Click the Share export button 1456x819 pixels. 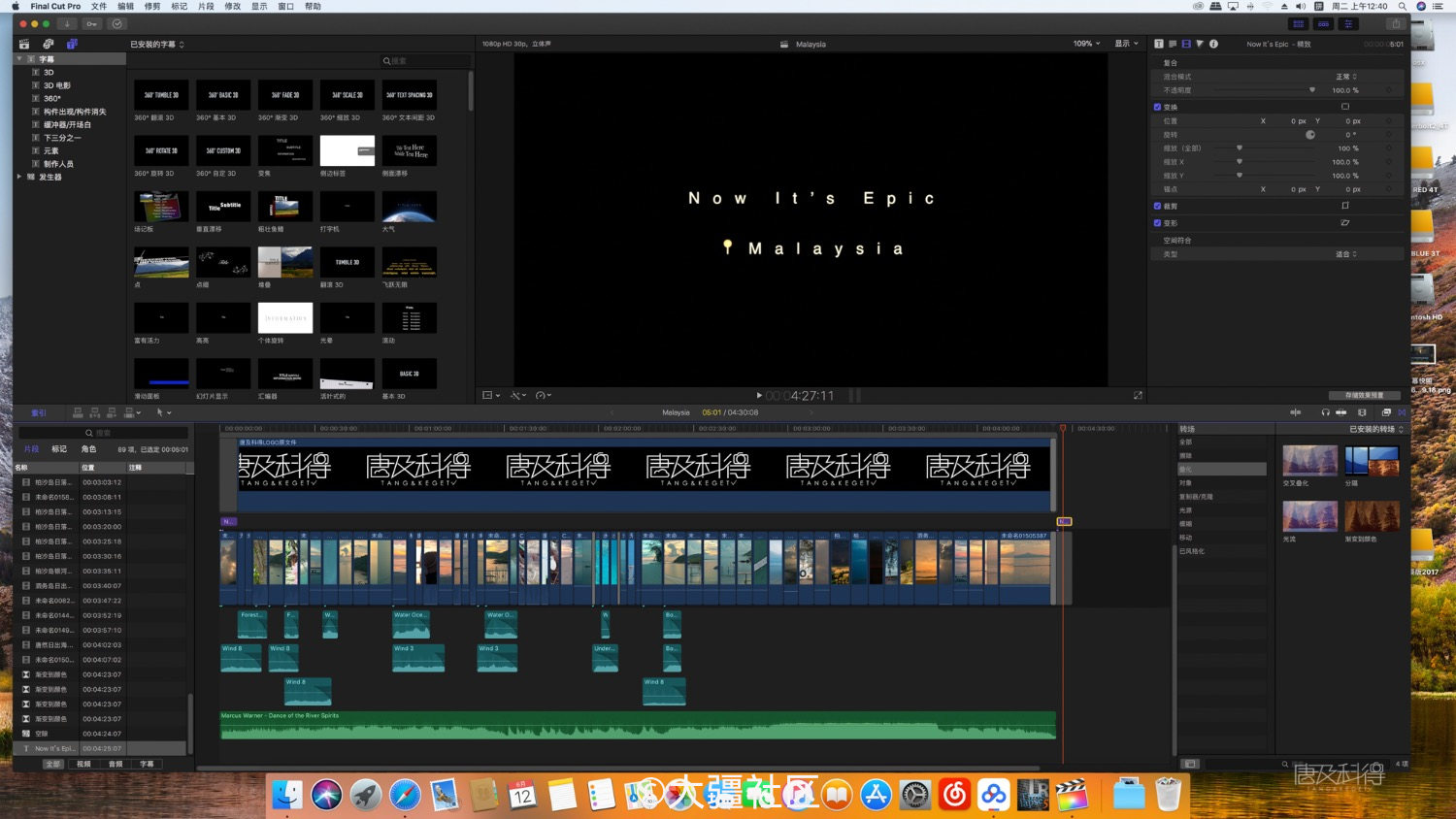[x=1395, y=23]
